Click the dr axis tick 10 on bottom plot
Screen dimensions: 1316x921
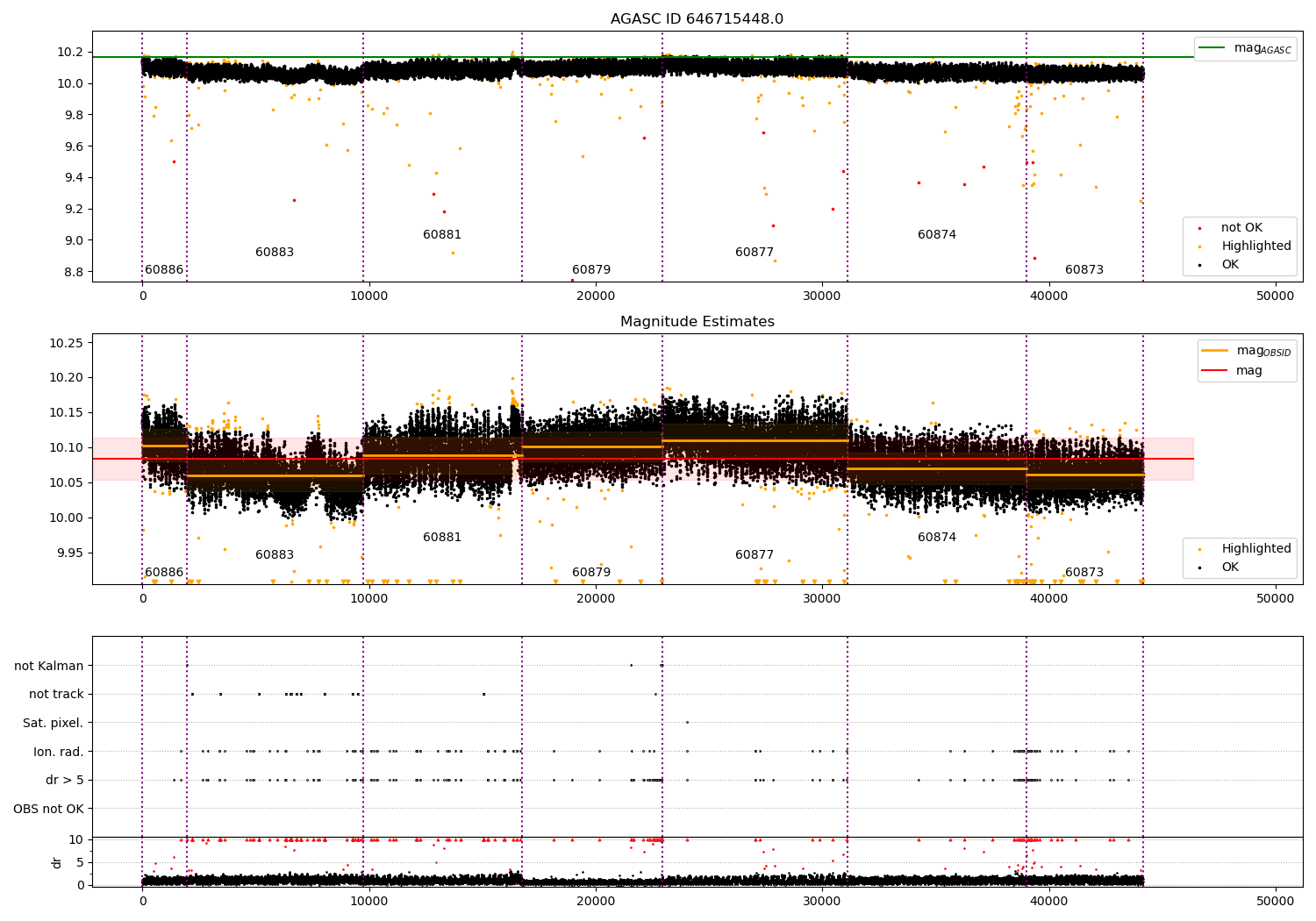click(x=77, y=839)
